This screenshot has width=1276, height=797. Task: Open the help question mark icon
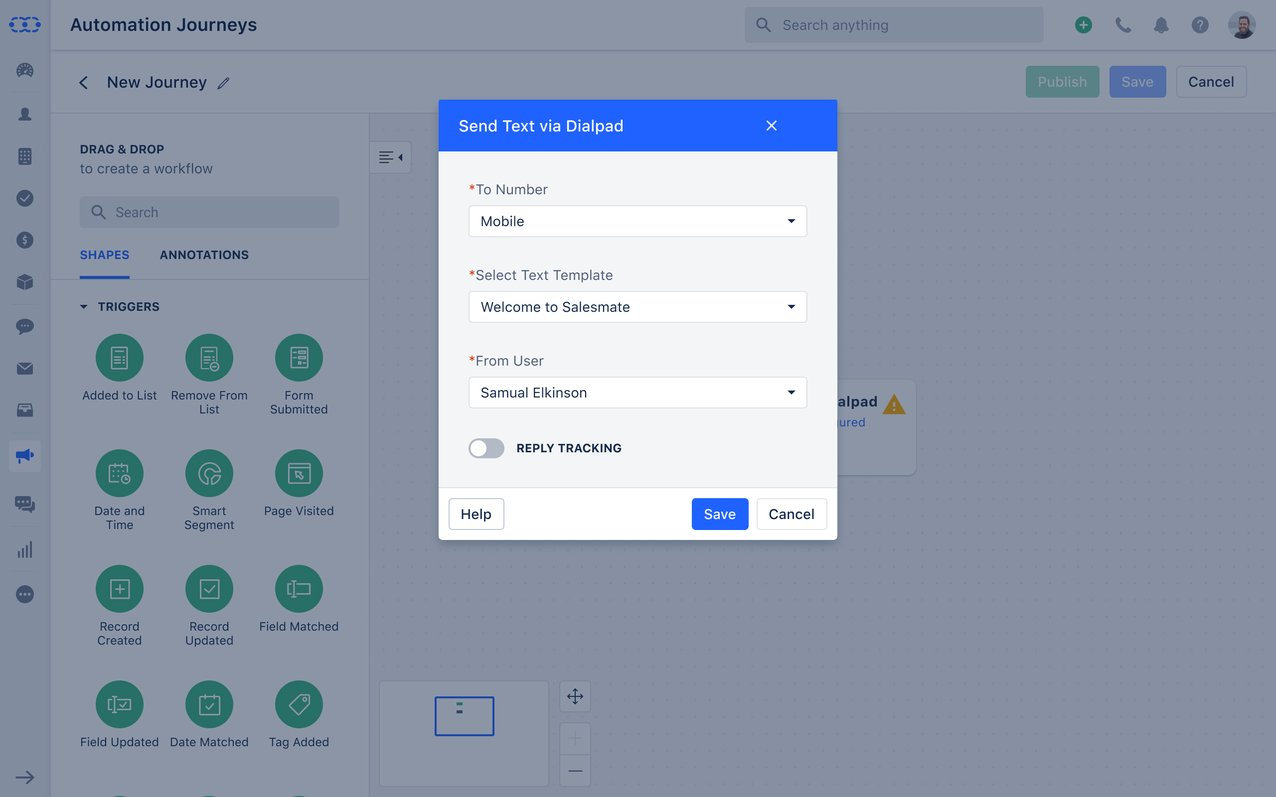coord(1200,25)
